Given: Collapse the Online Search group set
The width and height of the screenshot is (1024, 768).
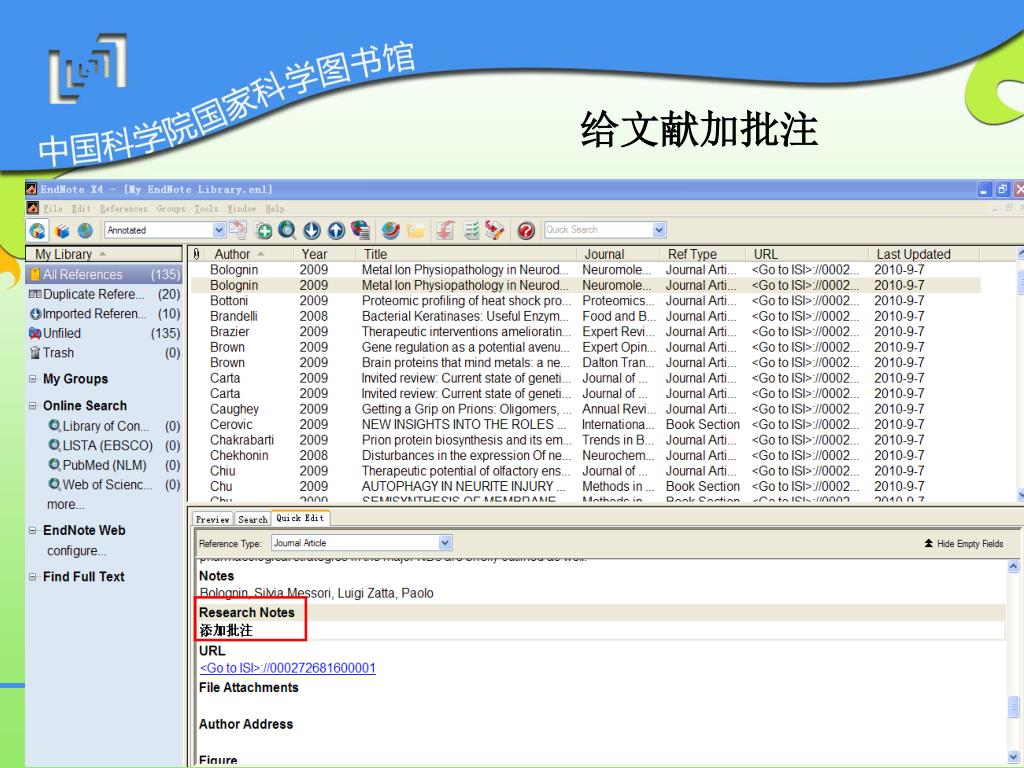Looking at the screenshot, I should 33,406.
